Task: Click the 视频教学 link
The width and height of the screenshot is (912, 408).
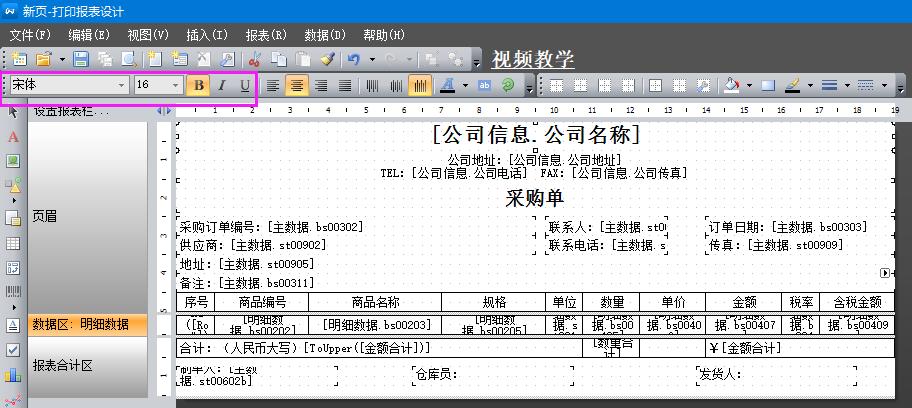Action: click(533, 58)
